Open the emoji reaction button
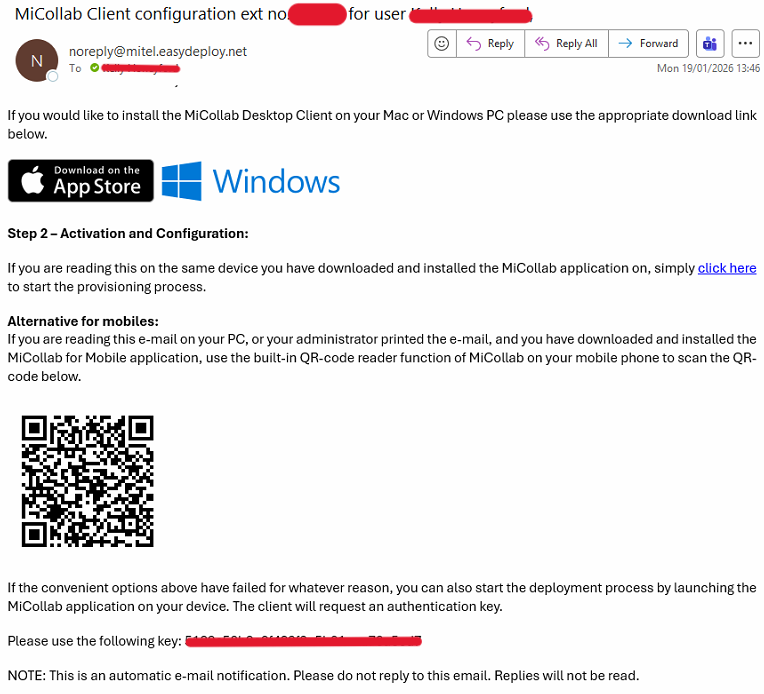This screenshot has width=764, height=694. (x=441, y=44)
